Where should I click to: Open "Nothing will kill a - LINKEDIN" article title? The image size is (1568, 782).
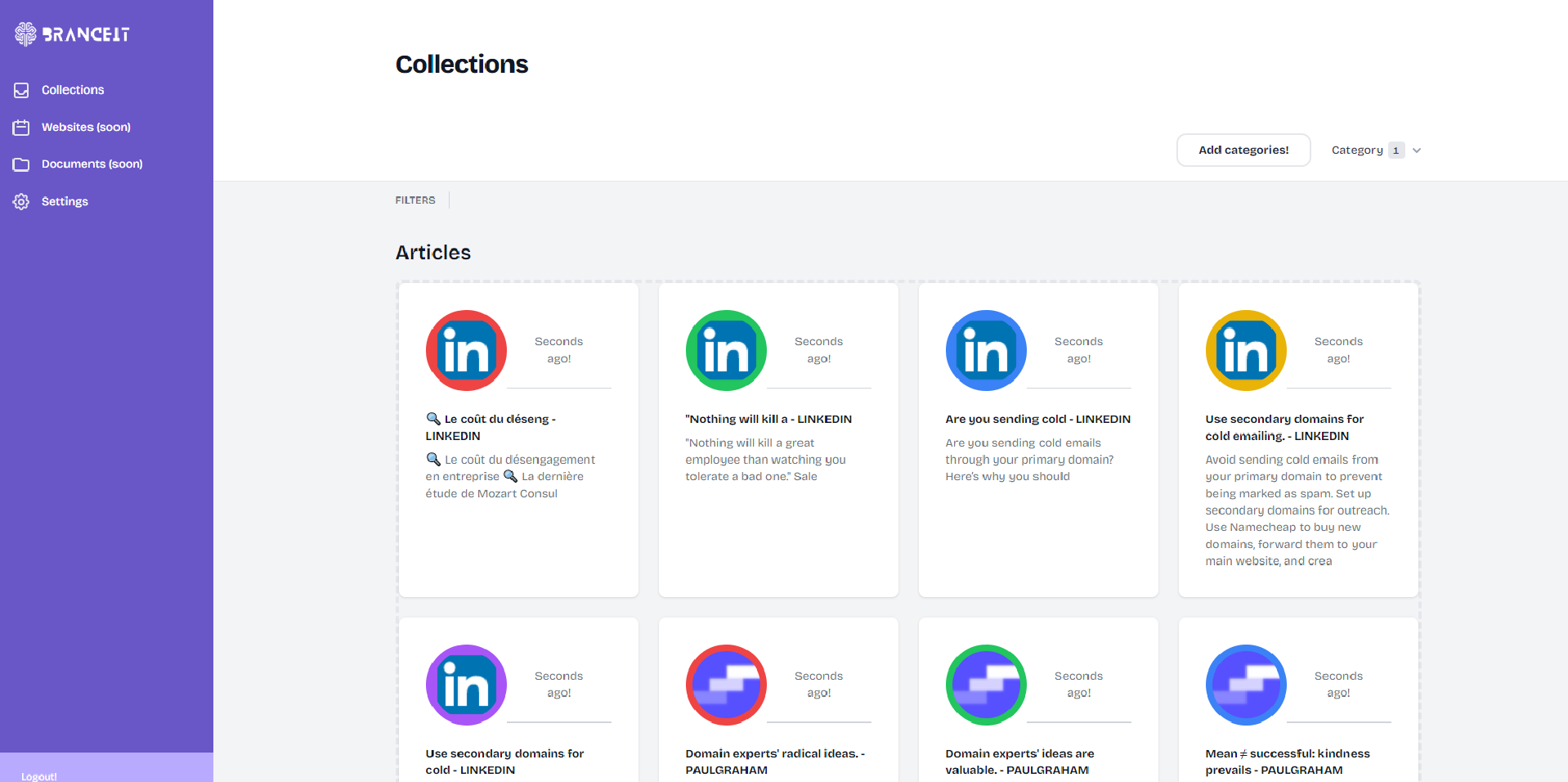pyautogui.click(x=768, y=419)
